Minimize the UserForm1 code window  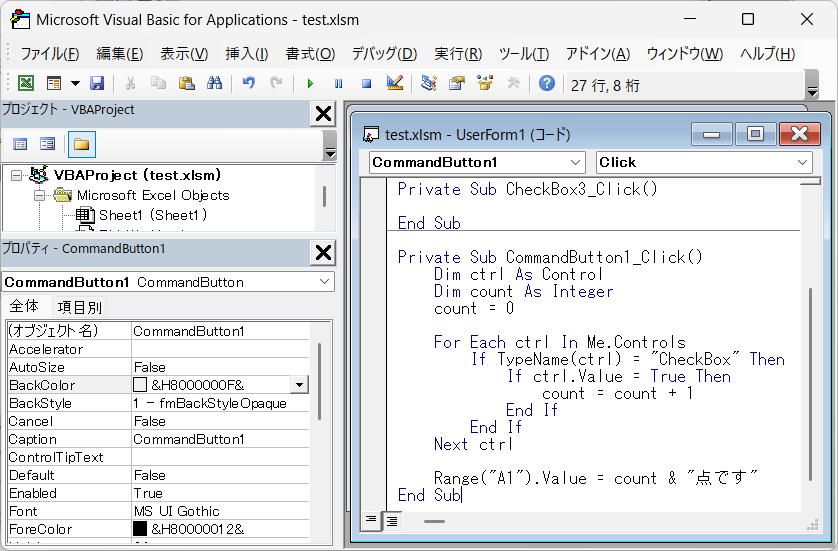[712, 134]
